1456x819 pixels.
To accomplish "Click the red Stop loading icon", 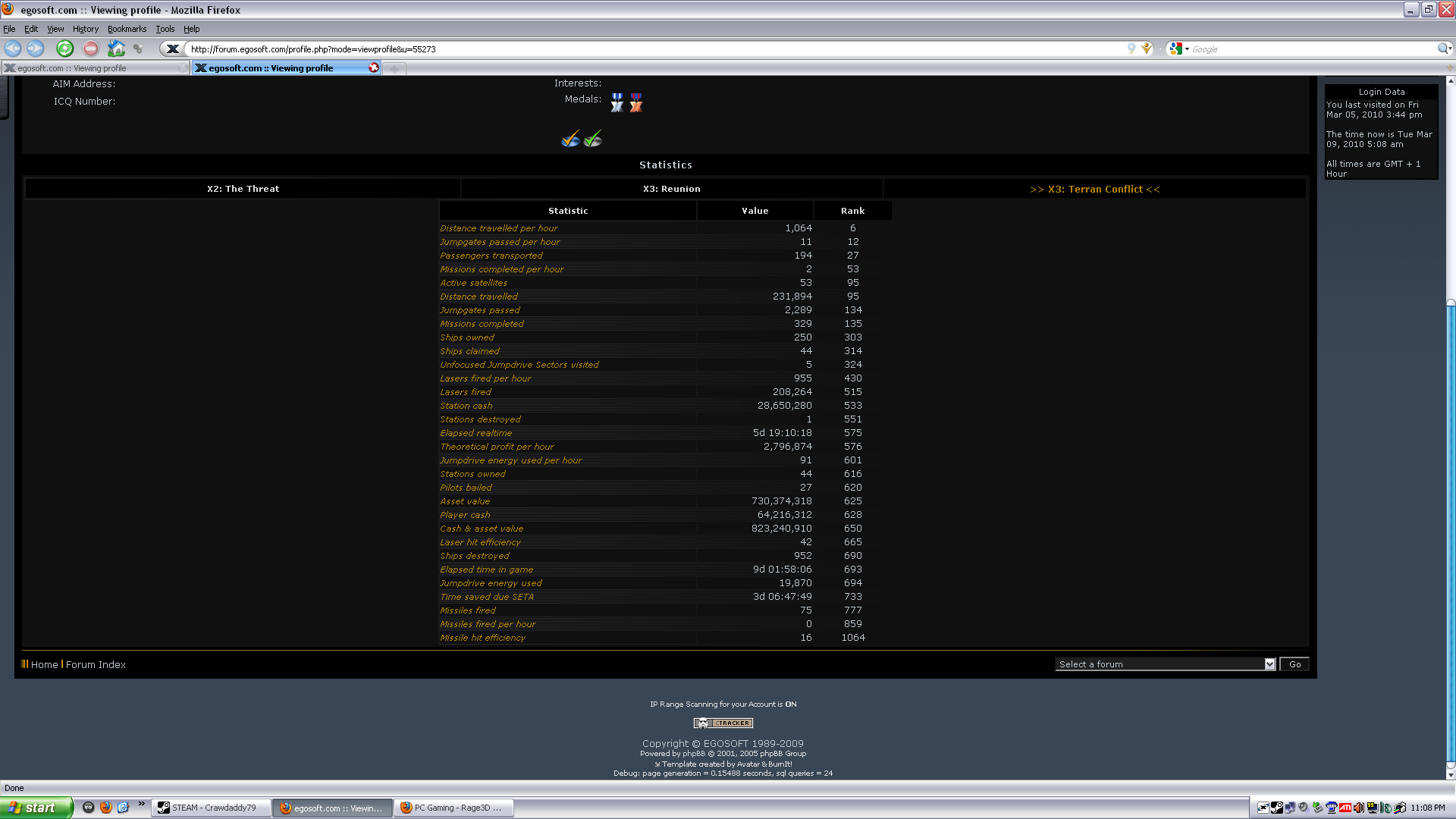I will (91, 49).
